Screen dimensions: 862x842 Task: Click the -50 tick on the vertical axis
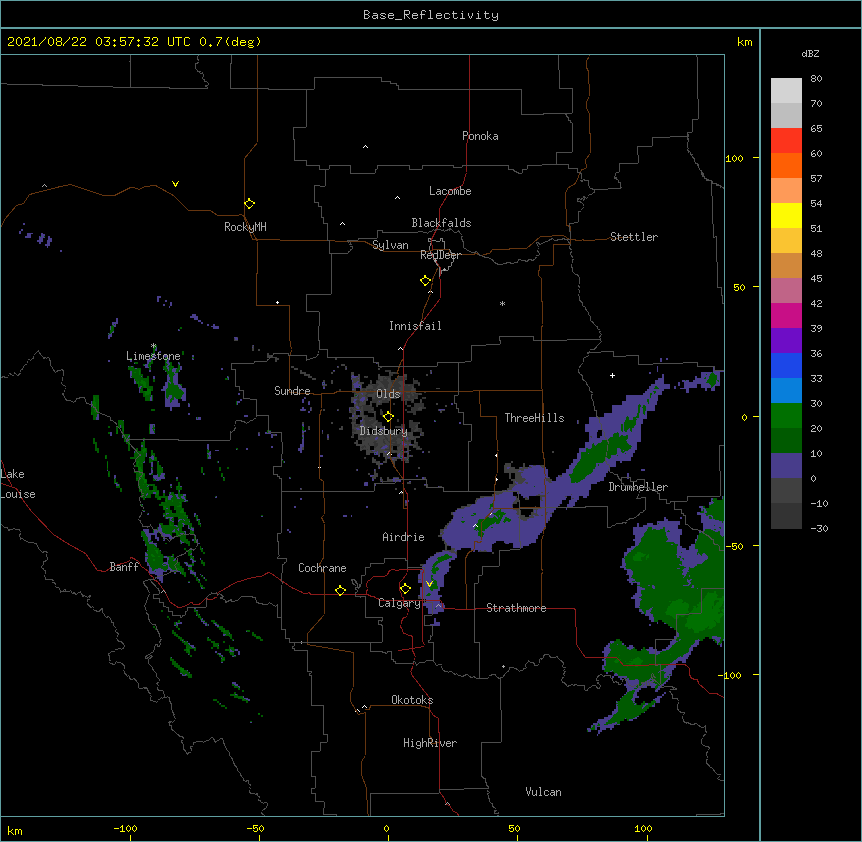click(734, 546)
